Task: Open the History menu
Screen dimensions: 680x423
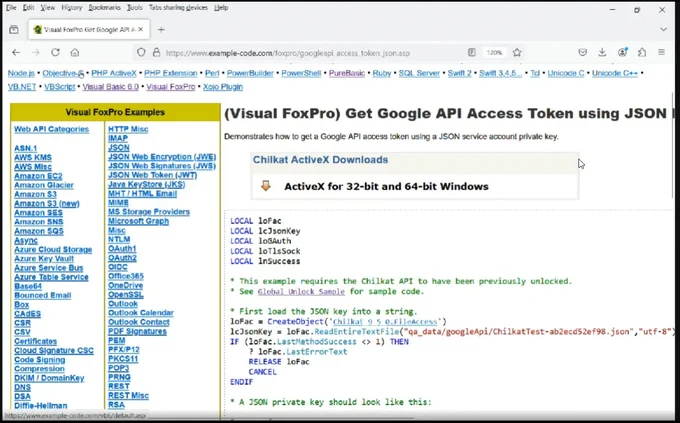Action: pyautogui.click(x=72, y=8)
